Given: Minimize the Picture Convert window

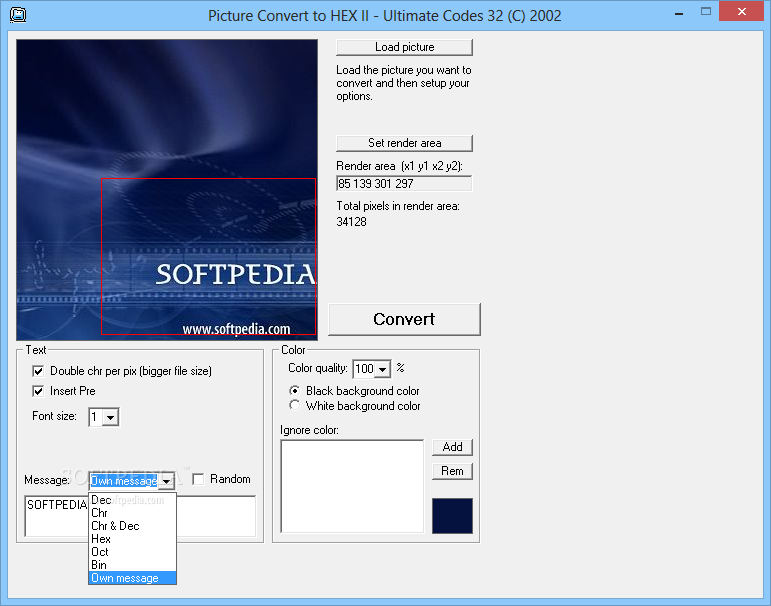Looking at the screenshot, I should pyautogui.click(x=679, y=12).
